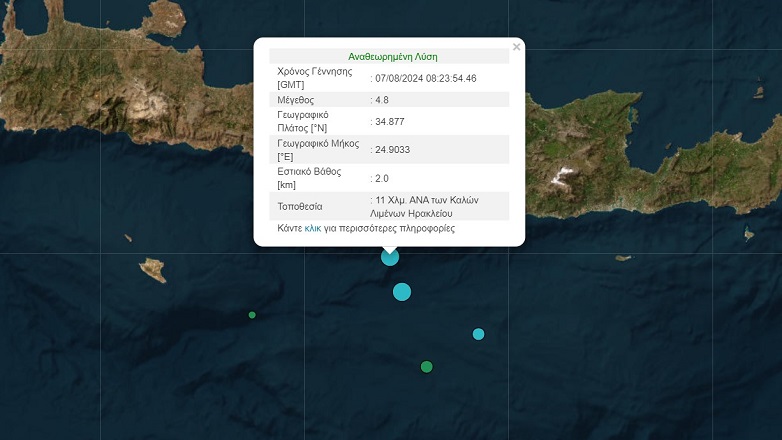
Task: Click the larger green earthquake marker
Action: click(x=427, y=367)
